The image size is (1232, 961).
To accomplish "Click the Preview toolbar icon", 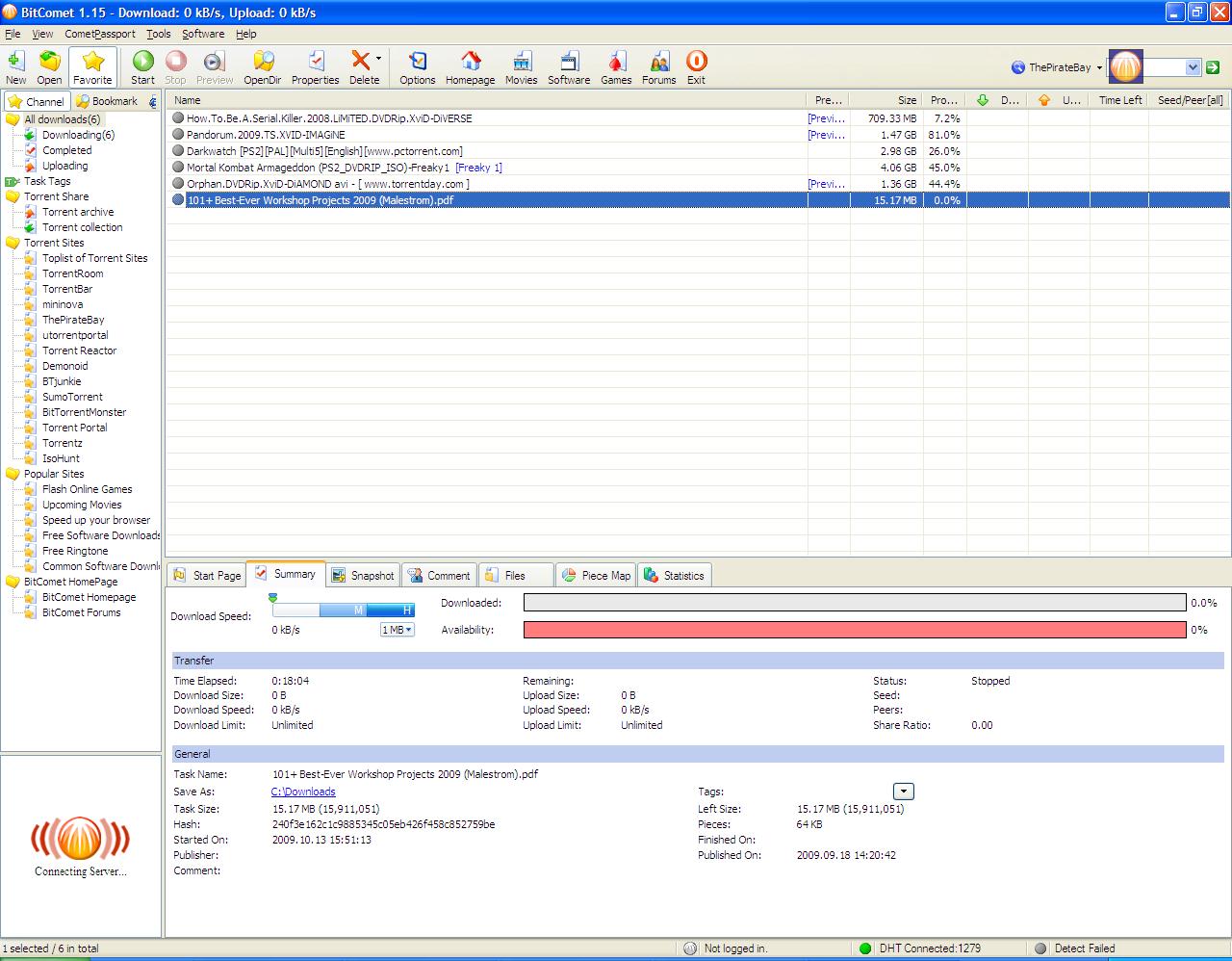I will click(215, 67).
